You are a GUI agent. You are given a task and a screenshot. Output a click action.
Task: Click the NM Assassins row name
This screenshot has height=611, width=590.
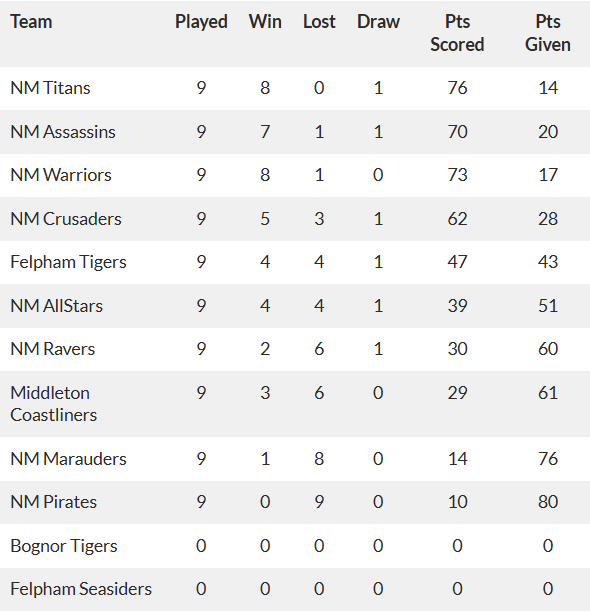(x=63, y=132)
